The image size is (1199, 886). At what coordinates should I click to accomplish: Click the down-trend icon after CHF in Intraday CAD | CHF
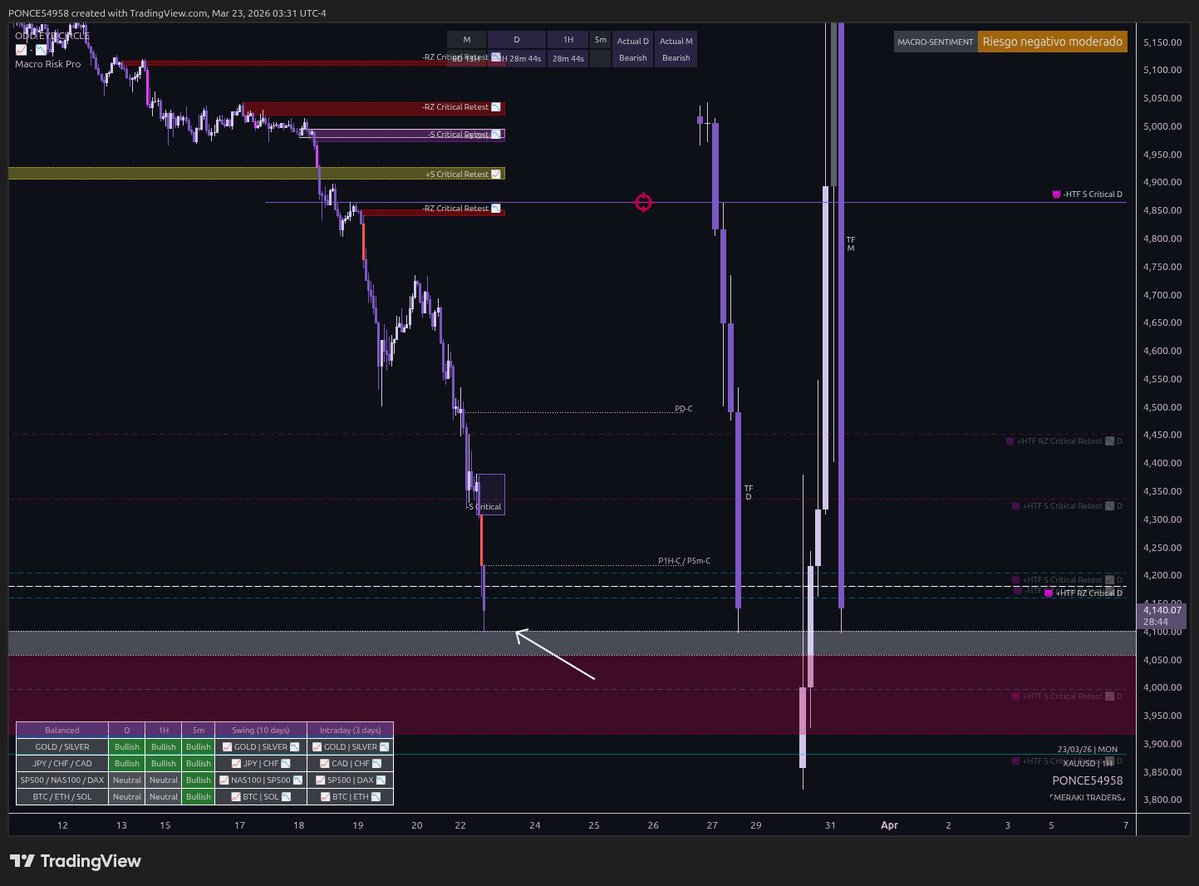pyautogui.click(x=376, y=764)
